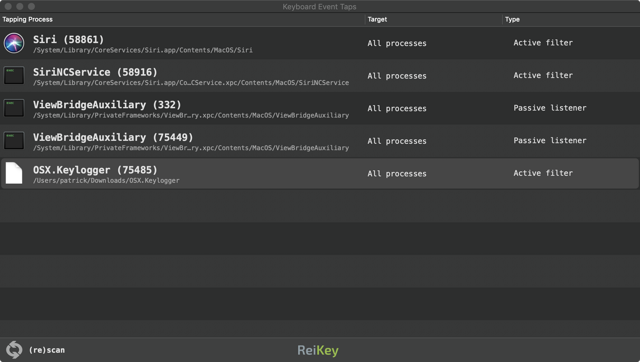The width and height of the screenshot is (640, 362).
Task: Select the ViewBridgeAuxiliary (75449) process name
Action: pyautogui.click(x=113, y=138)
